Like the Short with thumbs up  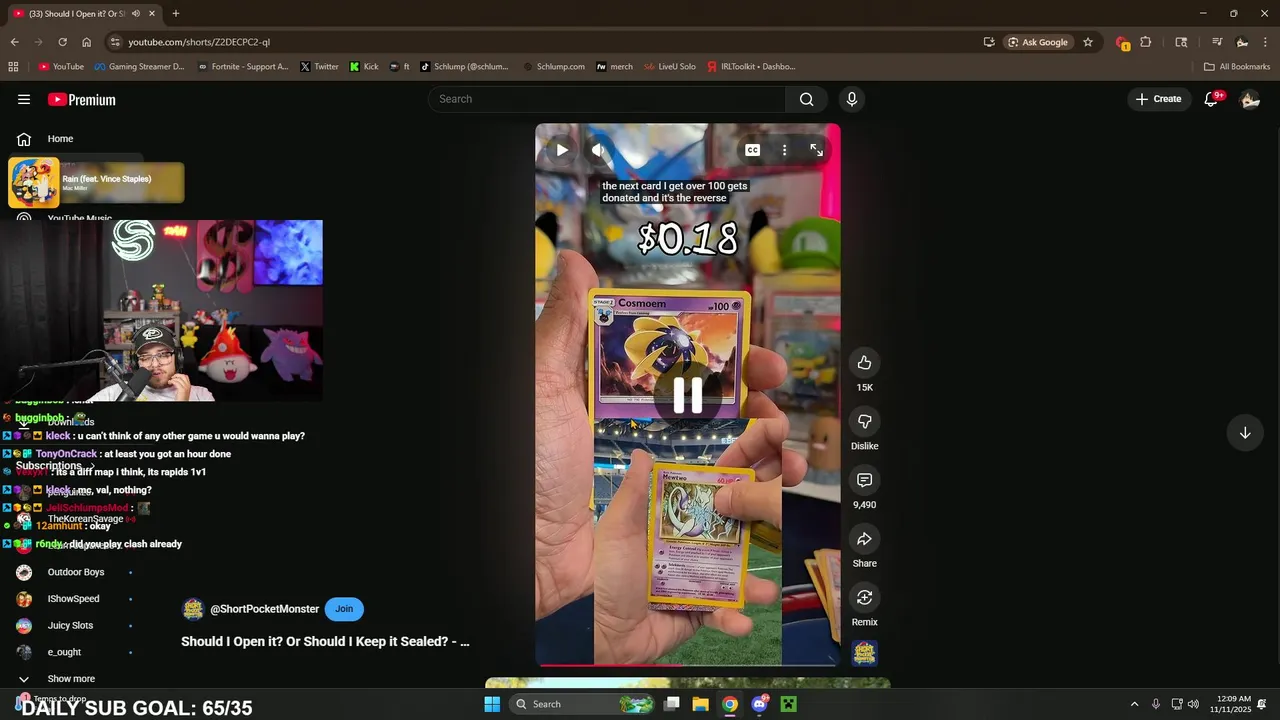click(x=865, y=363)
